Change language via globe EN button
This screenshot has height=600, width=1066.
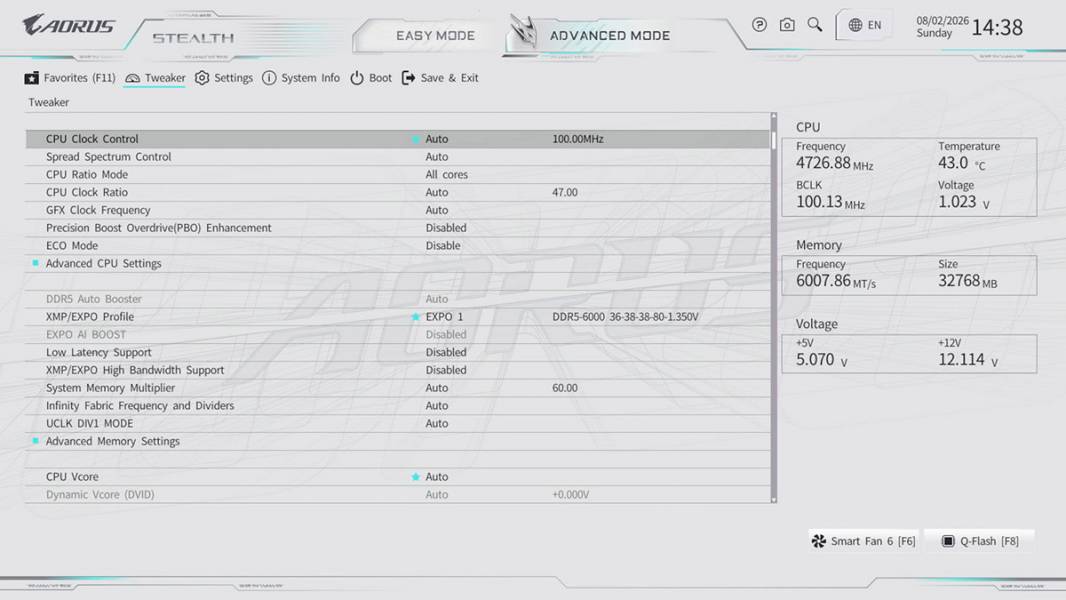click(865, 25)
